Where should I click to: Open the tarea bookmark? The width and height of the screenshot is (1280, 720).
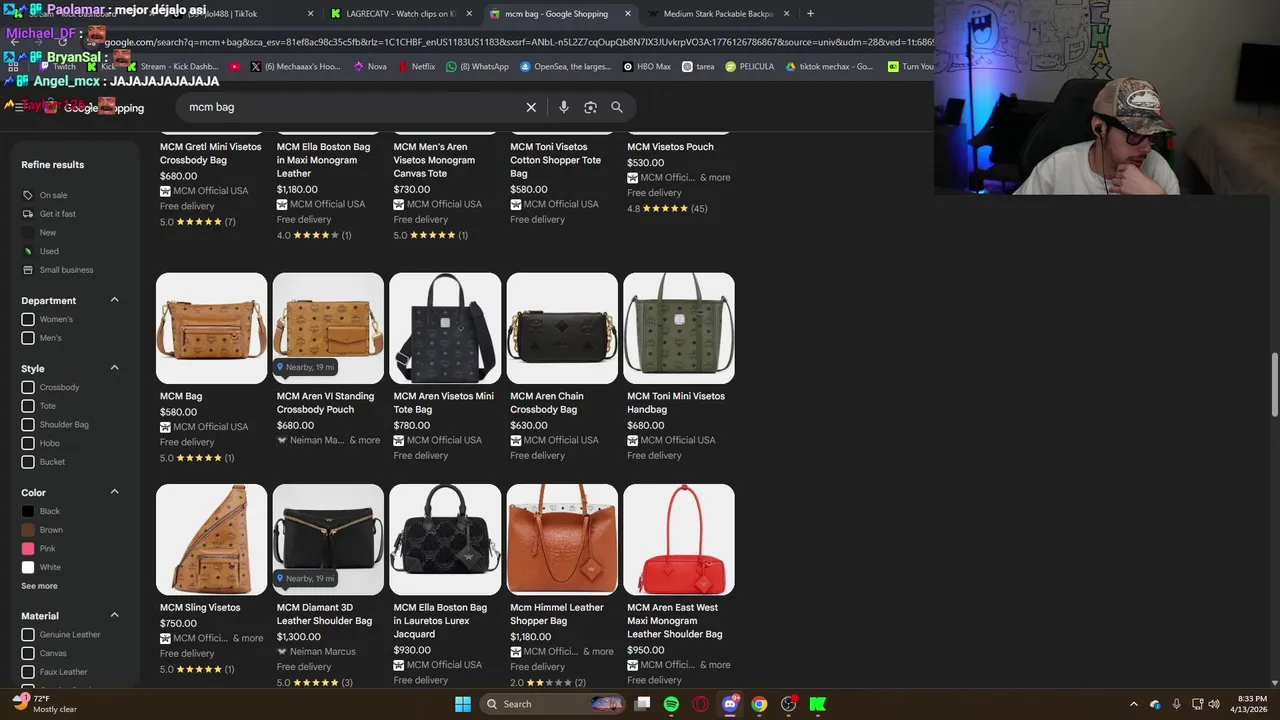698,67
